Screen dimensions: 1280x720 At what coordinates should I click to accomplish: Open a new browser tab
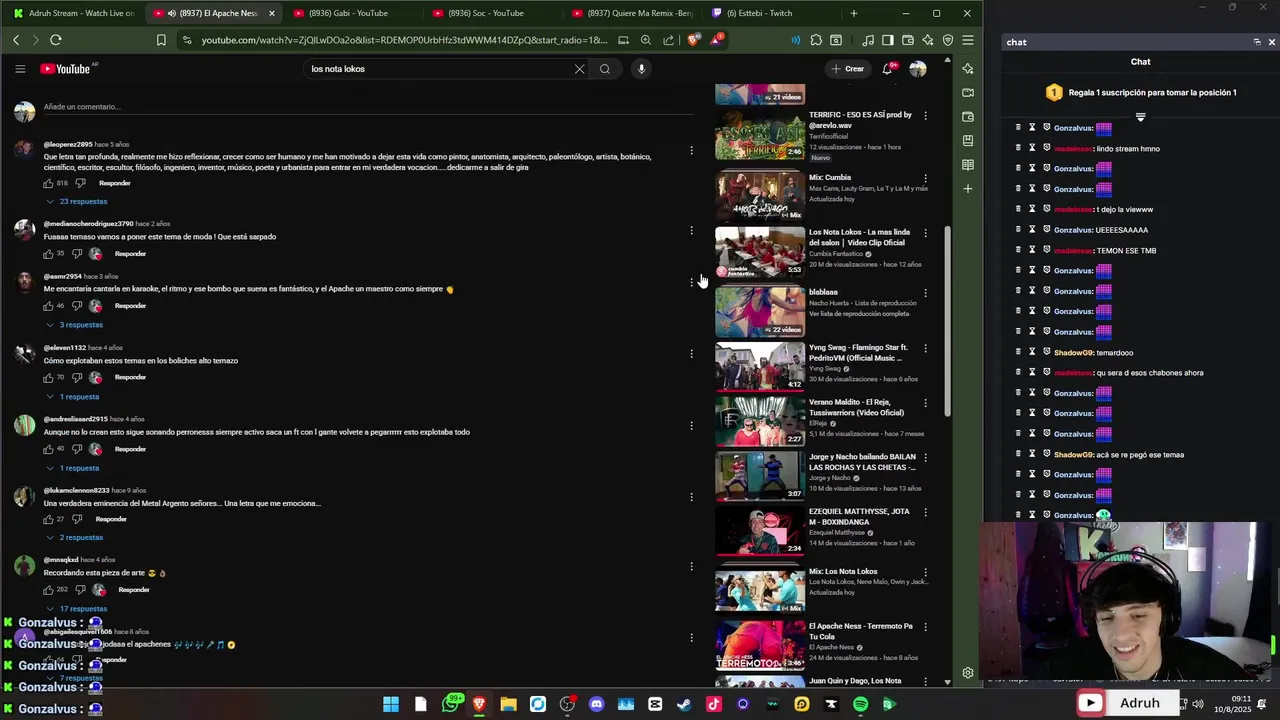coord(853,13)
